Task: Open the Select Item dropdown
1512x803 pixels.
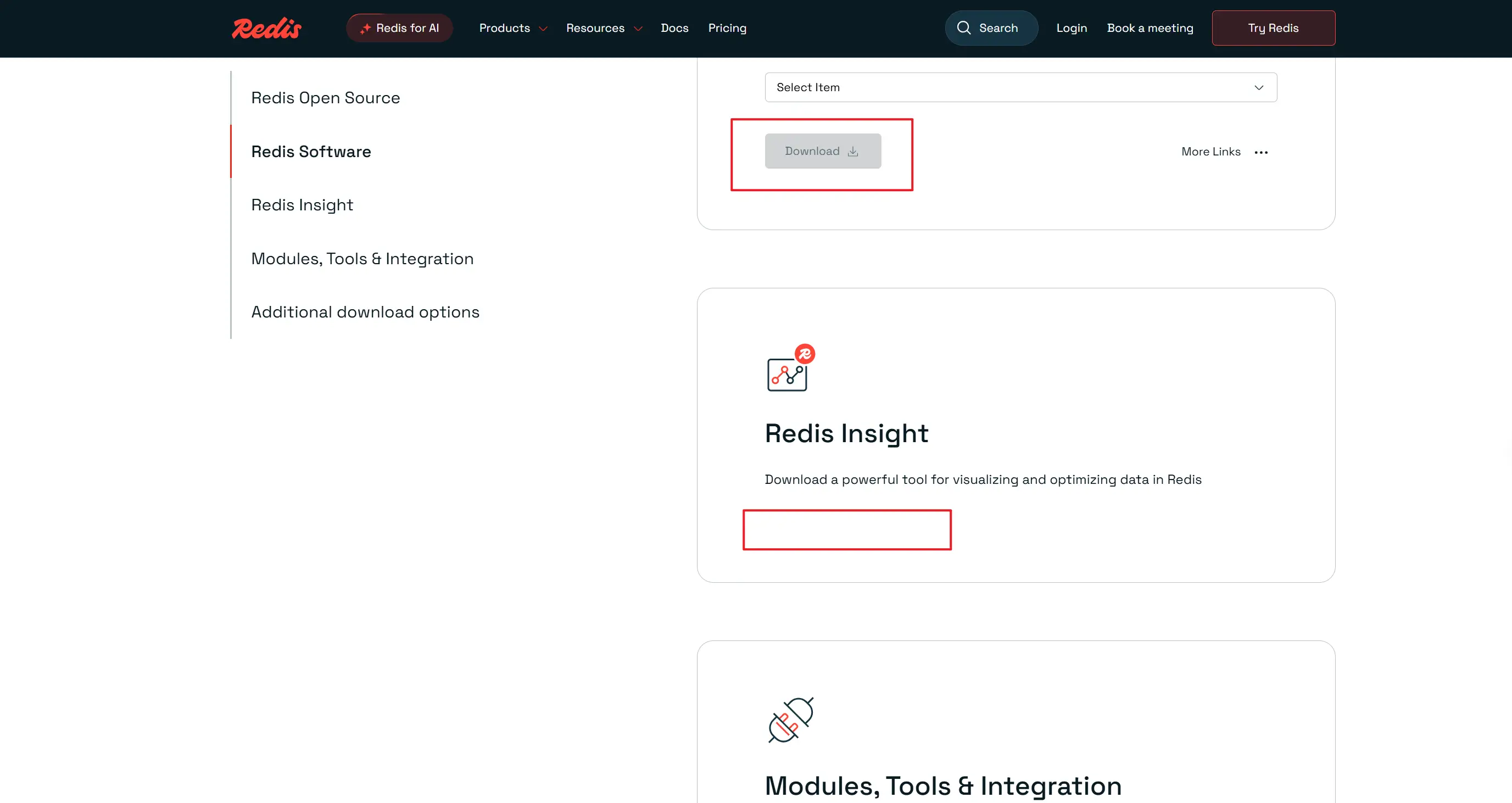Action: (x=1020, y=87)
